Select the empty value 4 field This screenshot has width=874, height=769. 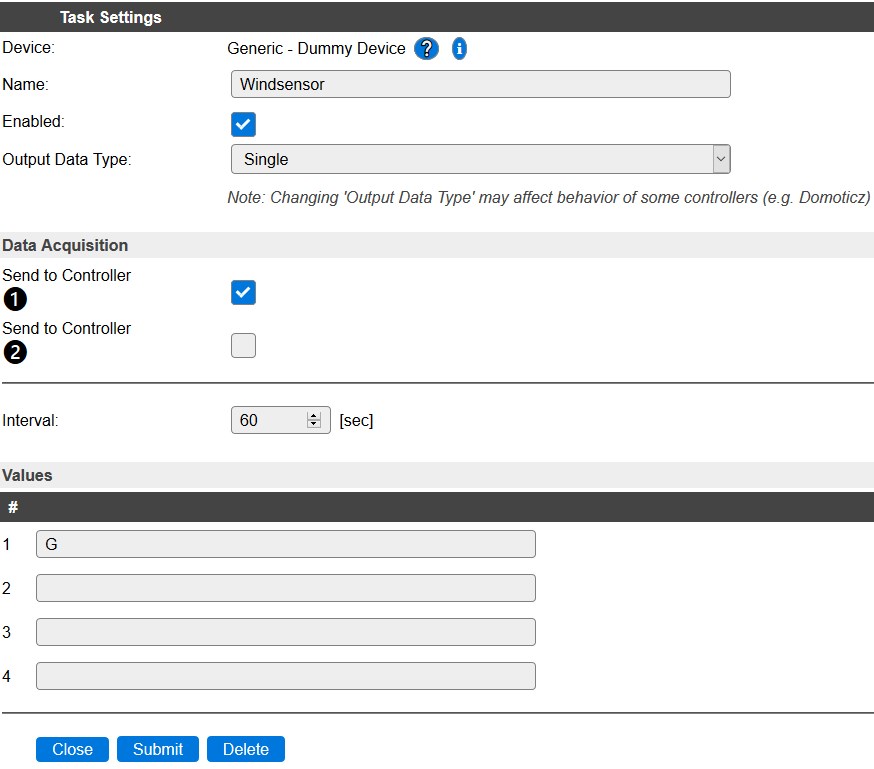285,676
